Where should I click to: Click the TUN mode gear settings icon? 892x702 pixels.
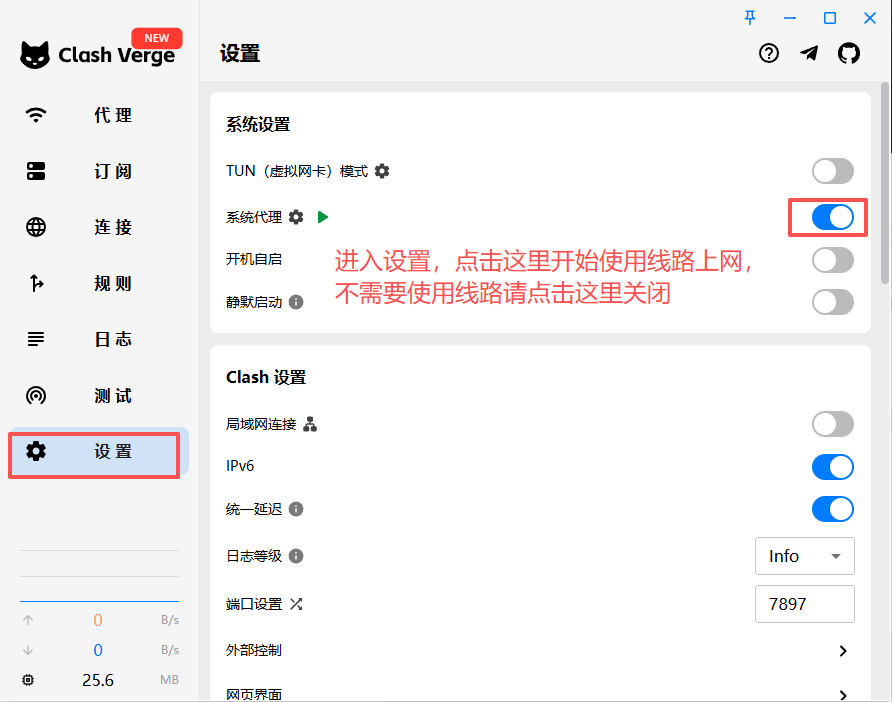point(382,171)
